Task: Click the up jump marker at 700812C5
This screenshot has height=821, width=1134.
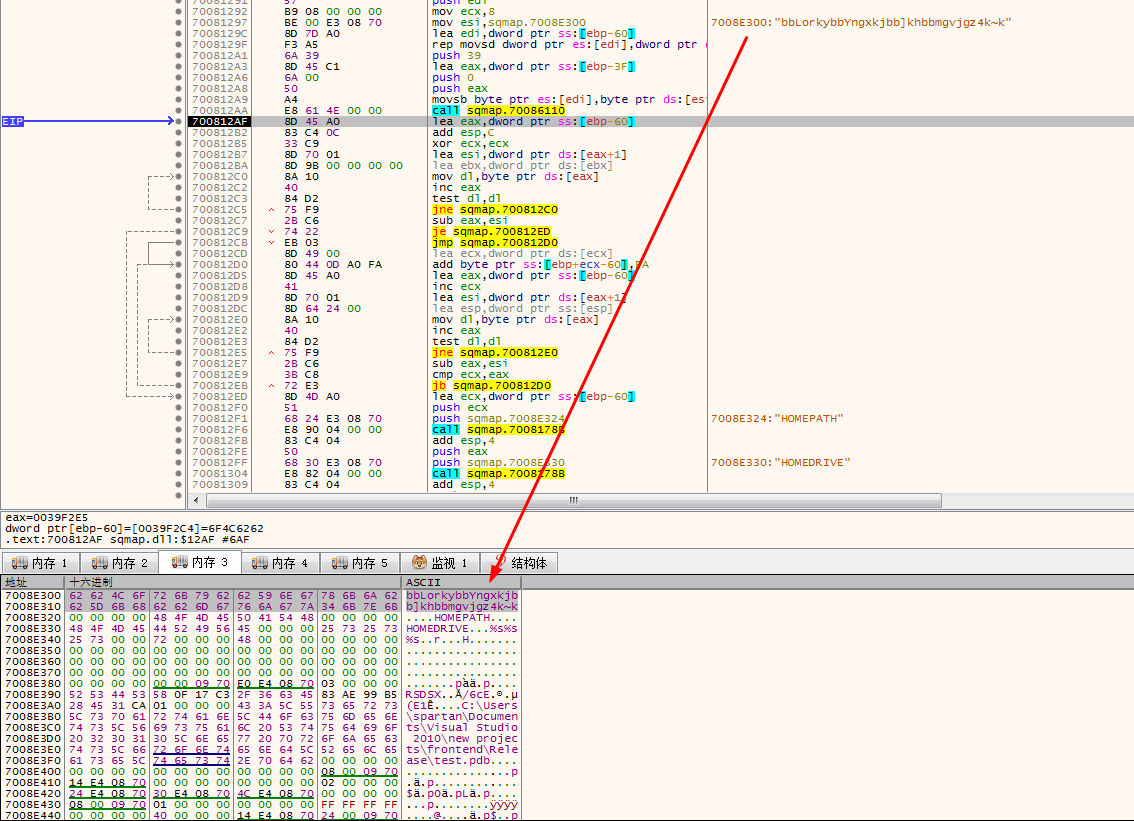Action: coord(271,210)
